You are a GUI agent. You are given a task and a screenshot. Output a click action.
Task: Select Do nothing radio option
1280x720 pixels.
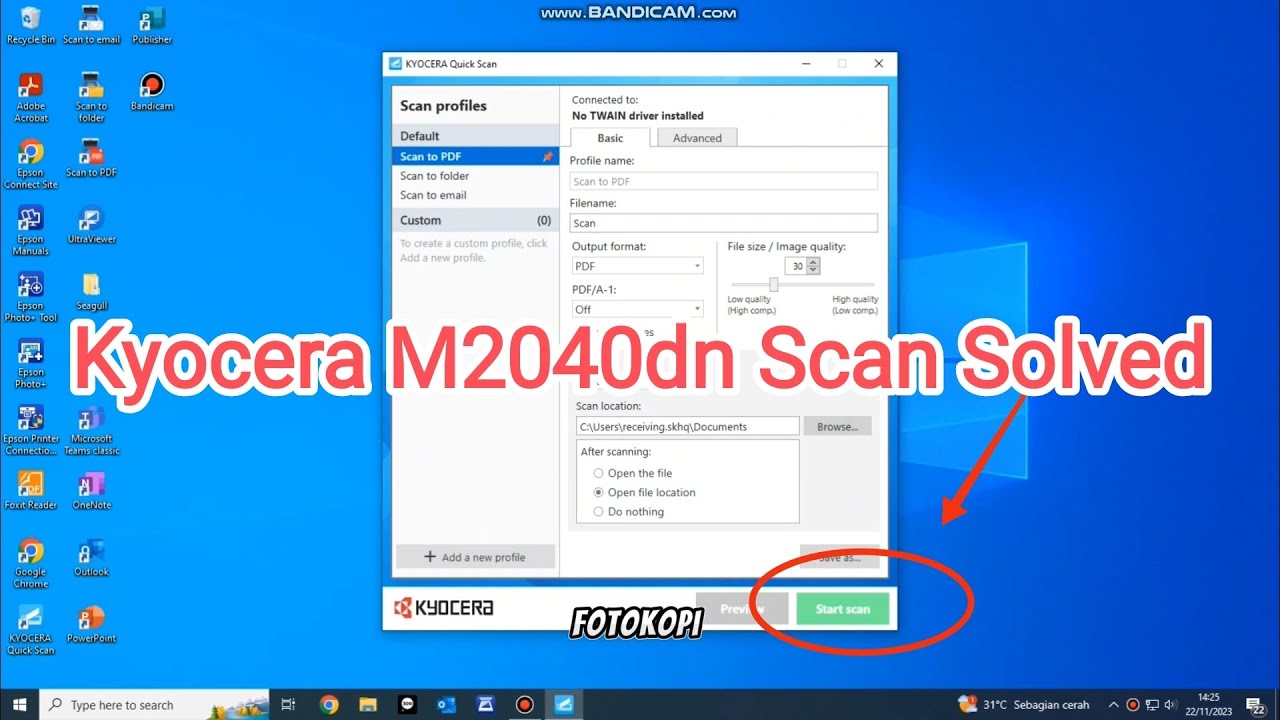pyautogui.click(x=599, y=511)
